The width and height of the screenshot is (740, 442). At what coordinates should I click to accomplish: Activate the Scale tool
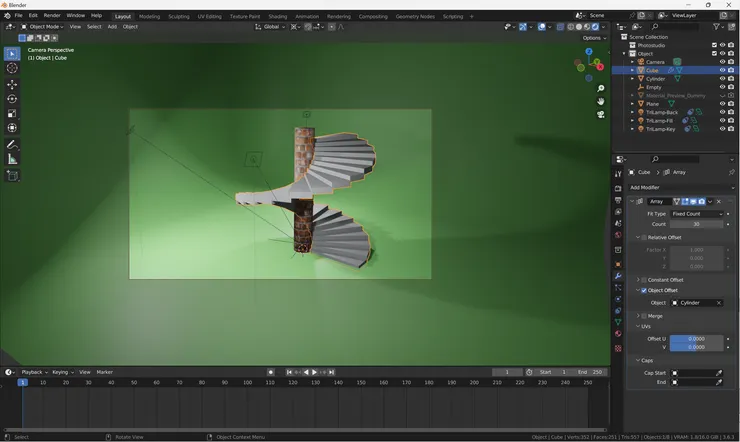coord(12,113)
